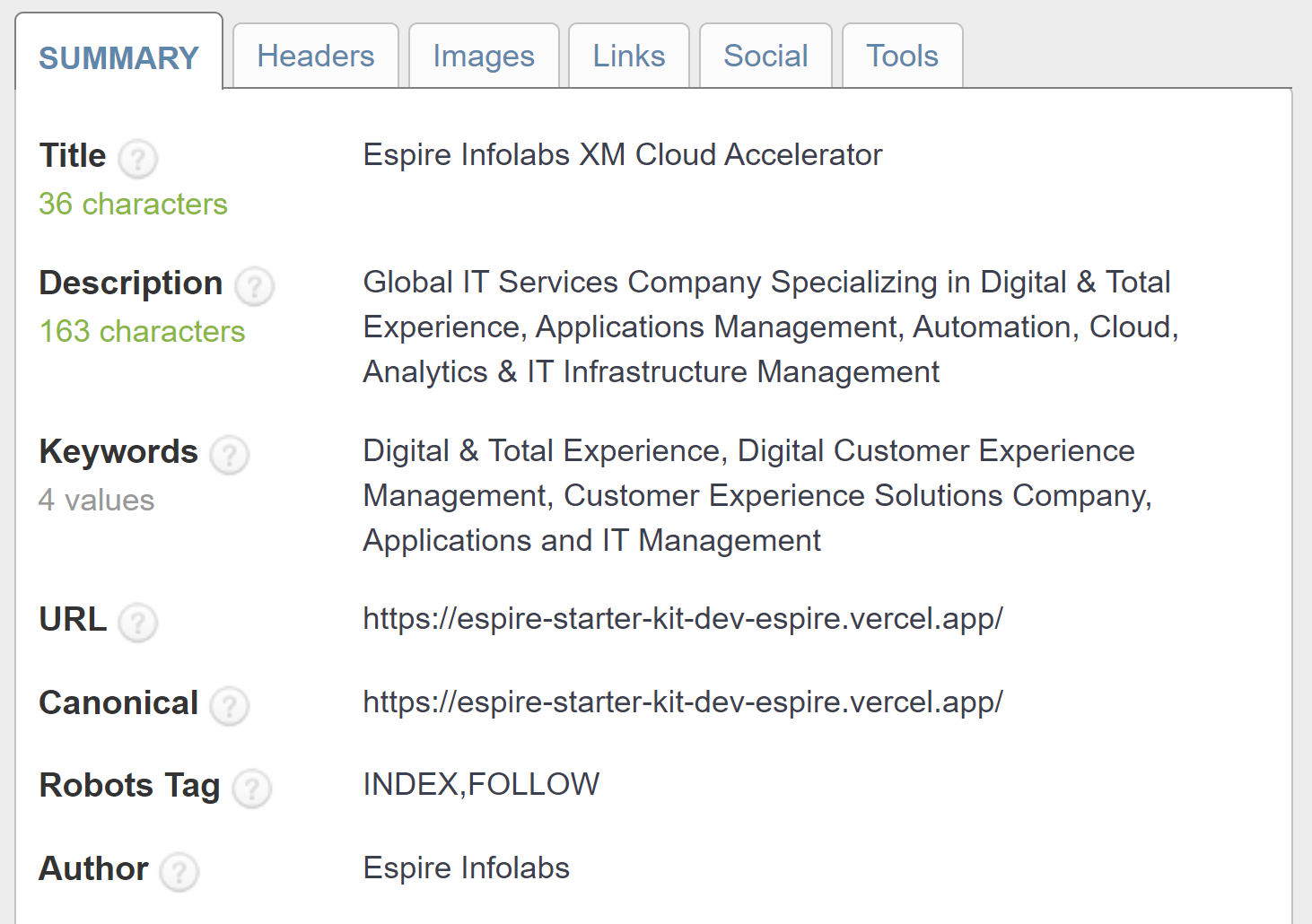Select the title text Espire Infolabs XM Cloud Accelerator
The height and width of the screenshot is (924, 1312).
(623, 154)
